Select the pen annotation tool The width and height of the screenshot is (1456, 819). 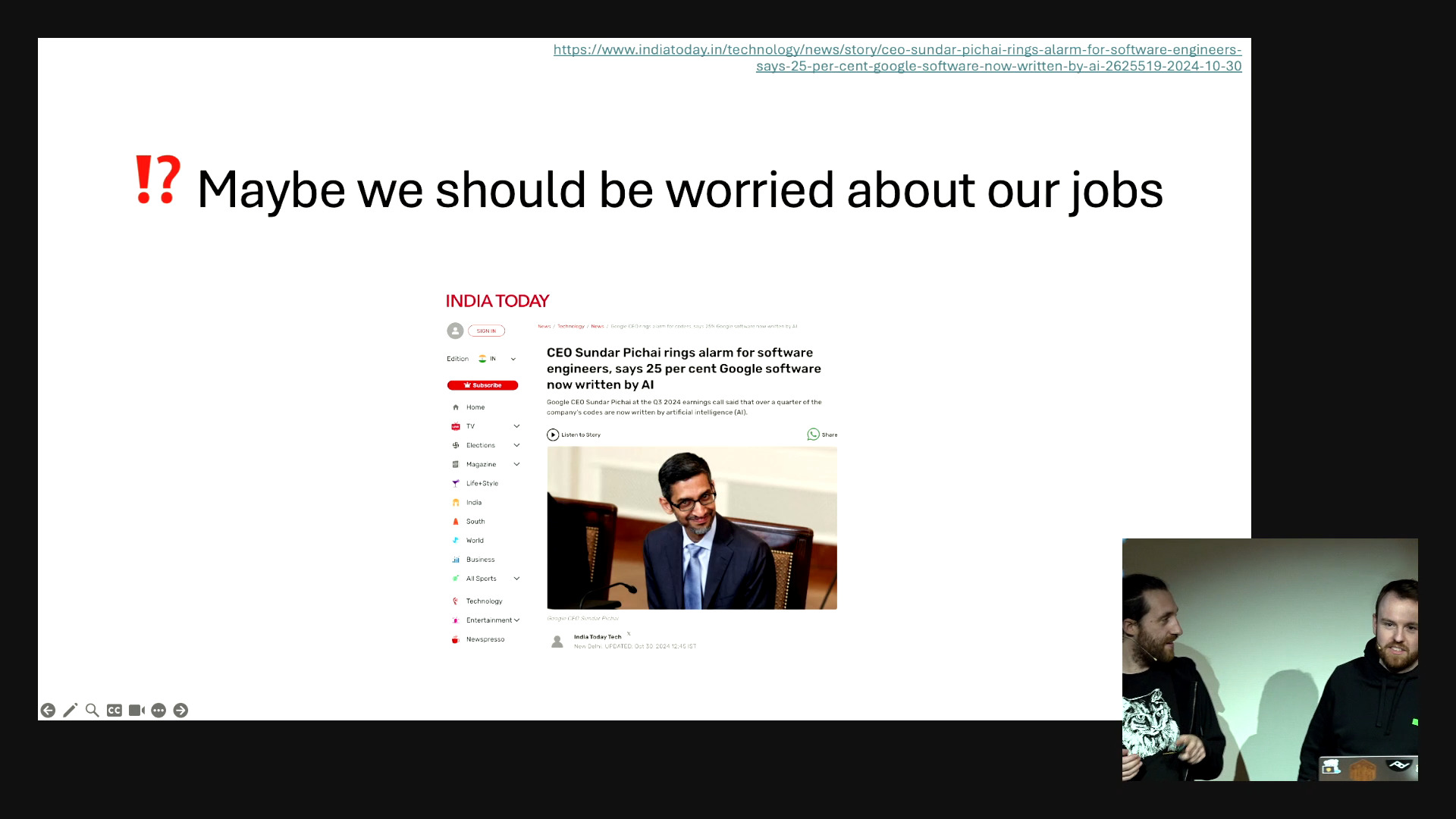(70, 711)
